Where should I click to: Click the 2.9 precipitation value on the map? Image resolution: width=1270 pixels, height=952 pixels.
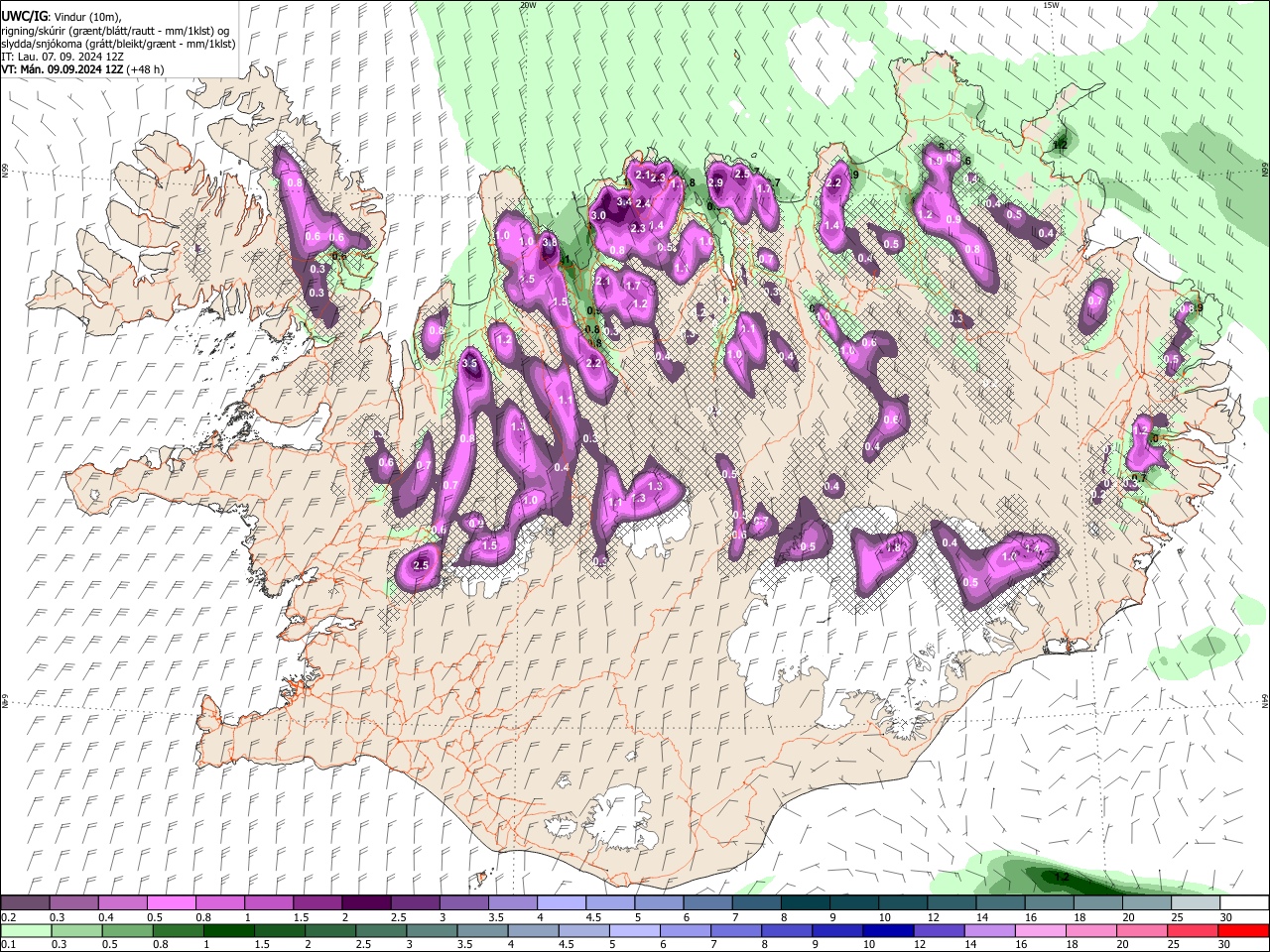[715, 182]
